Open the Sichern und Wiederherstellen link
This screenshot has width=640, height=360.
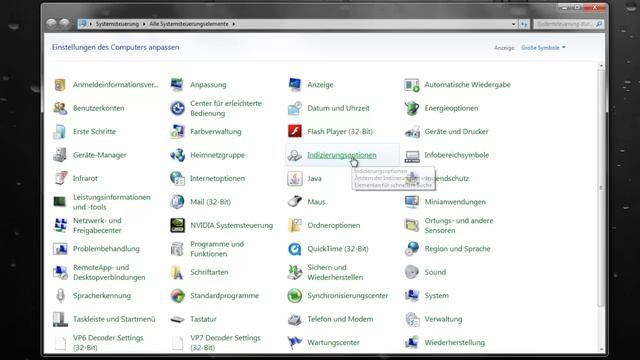[335, 272]
